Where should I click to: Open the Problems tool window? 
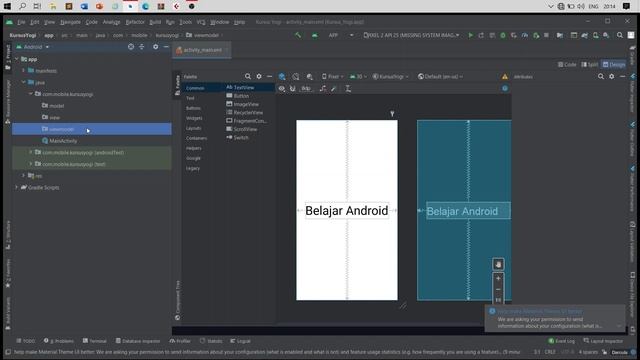click(59, 341)
